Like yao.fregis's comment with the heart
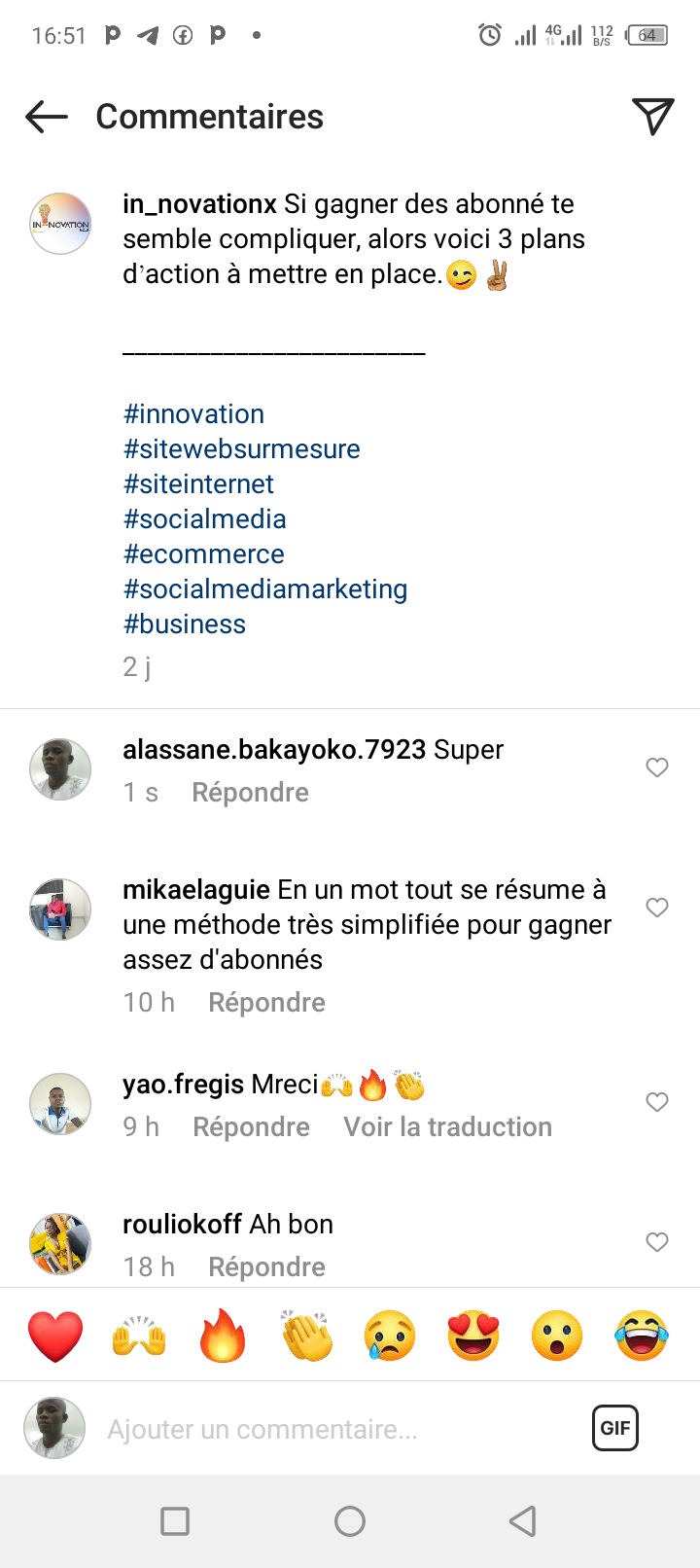 (x=657, y=1102)
